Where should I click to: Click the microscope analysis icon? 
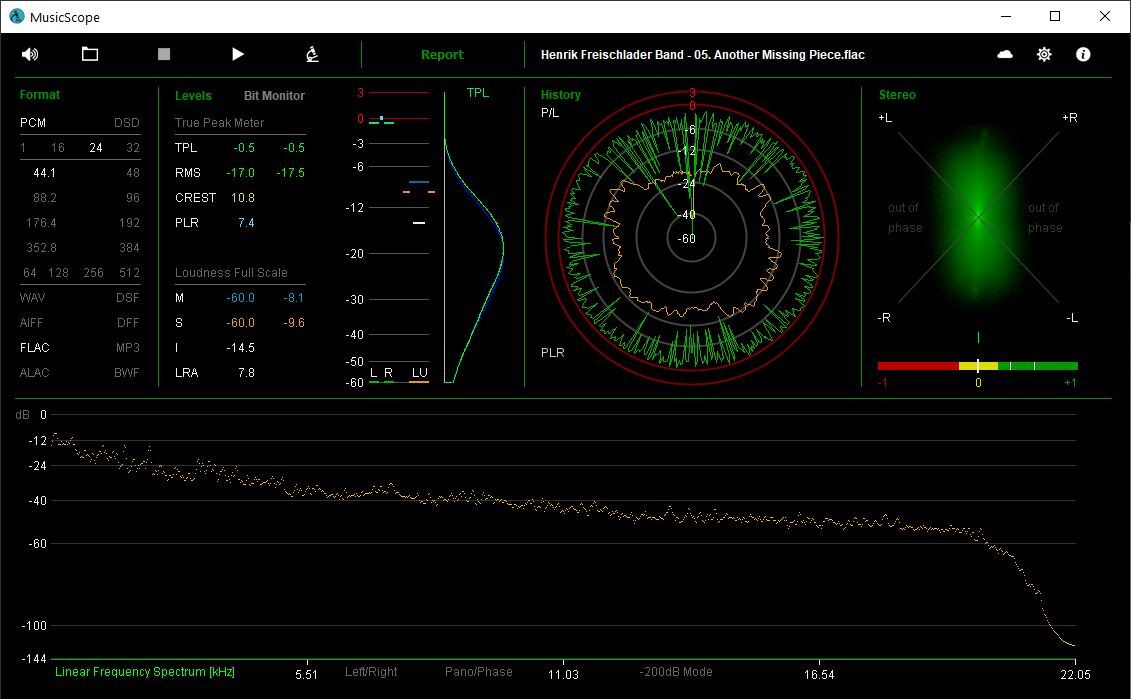pos(312,54)
